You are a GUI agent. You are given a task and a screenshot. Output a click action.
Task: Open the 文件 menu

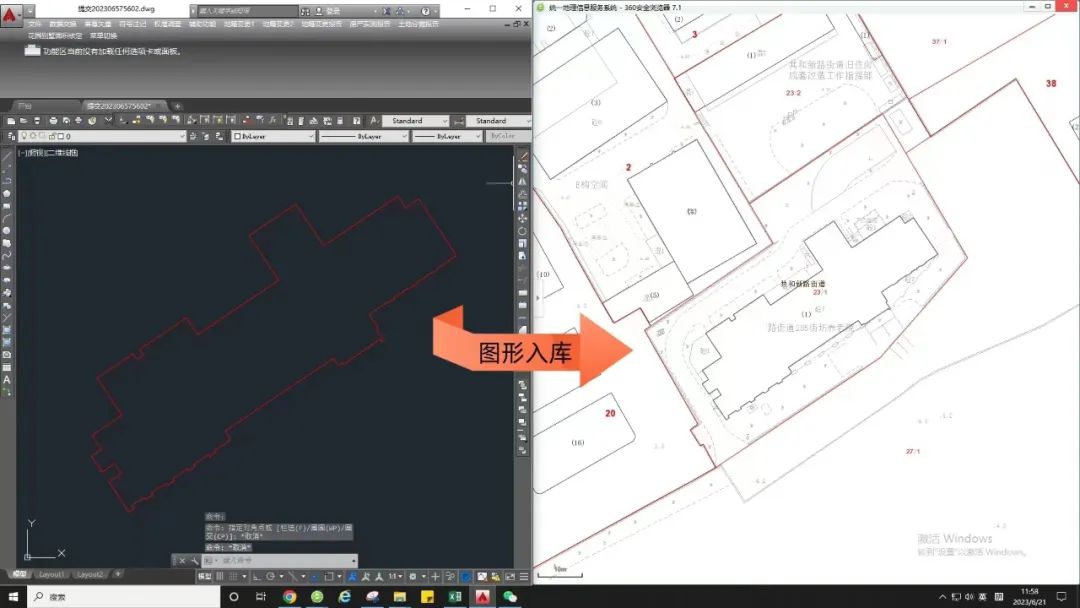click(34, 23)
